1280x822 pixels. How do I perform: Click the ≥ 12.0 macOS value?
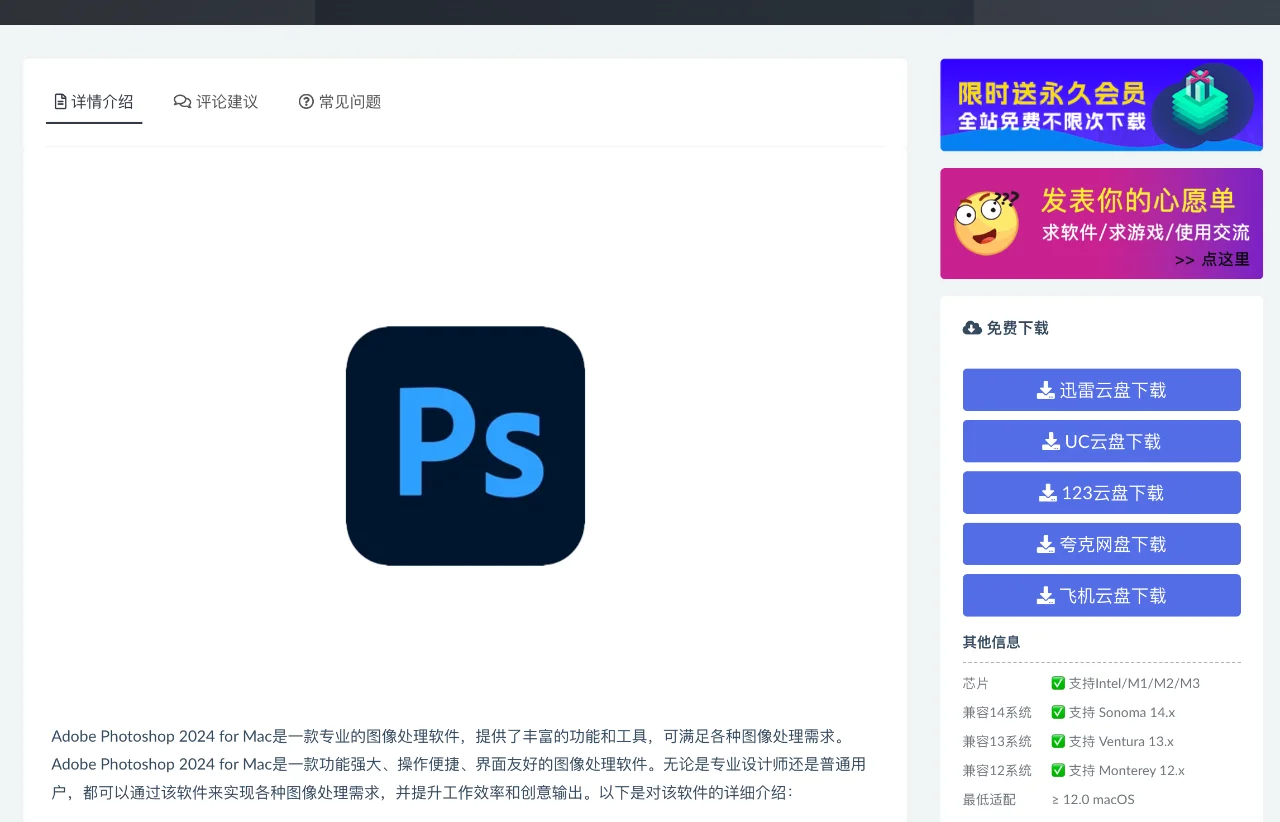point(1093,799)
